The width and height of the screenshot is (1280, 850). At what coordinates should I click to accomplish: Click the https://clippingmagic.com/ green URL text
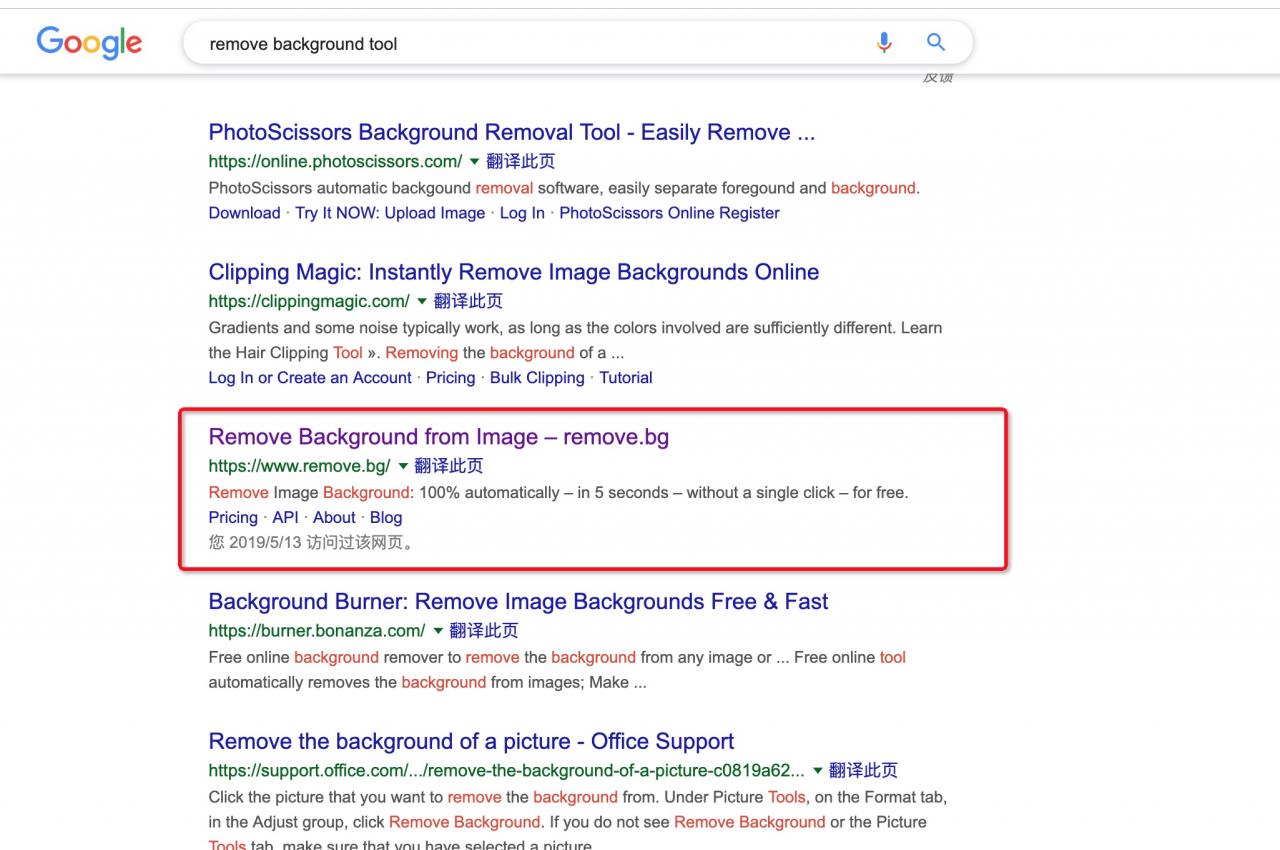tap(309, 301)
